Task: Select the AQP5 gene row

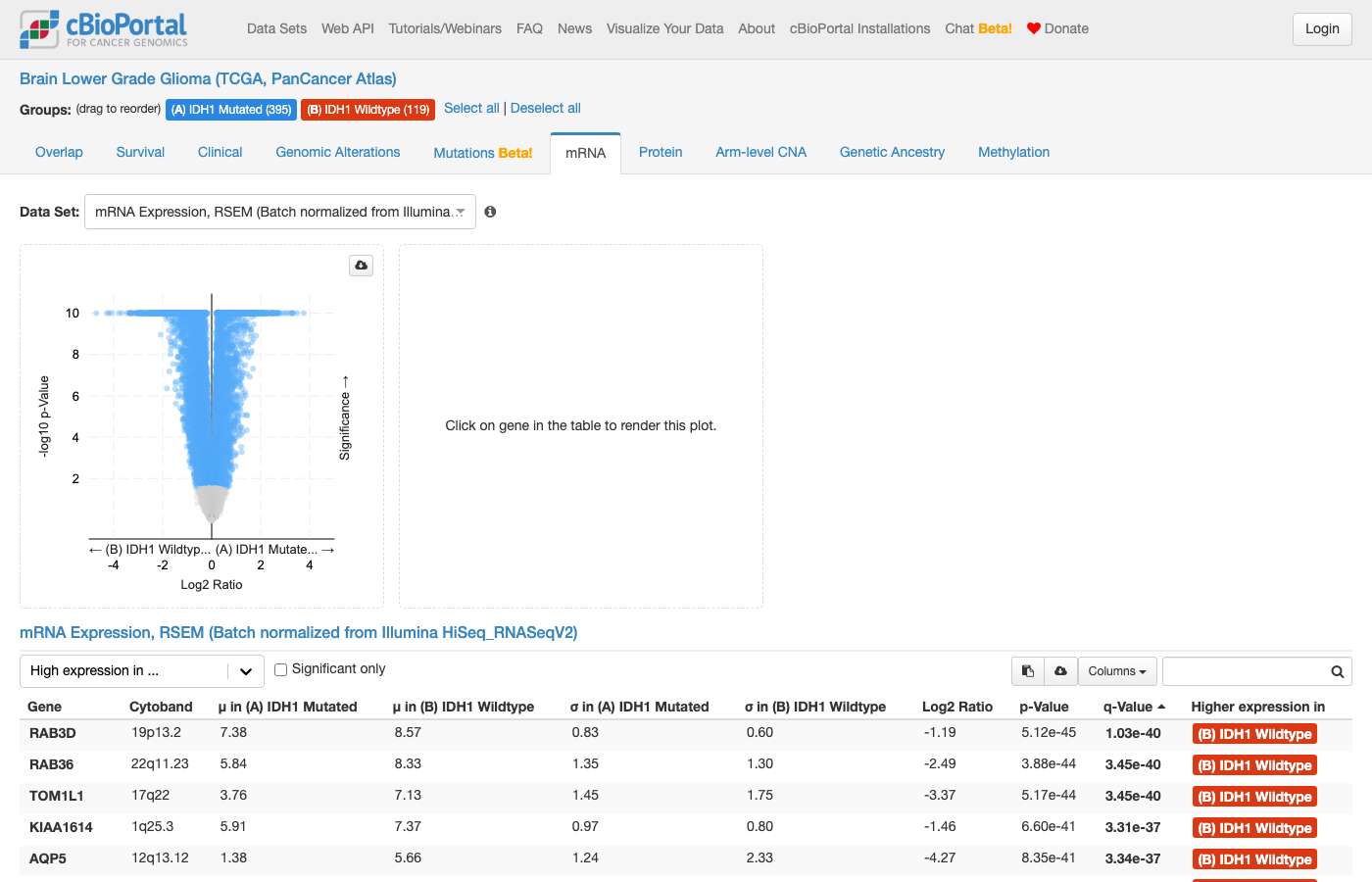Action: pos(686,858)
